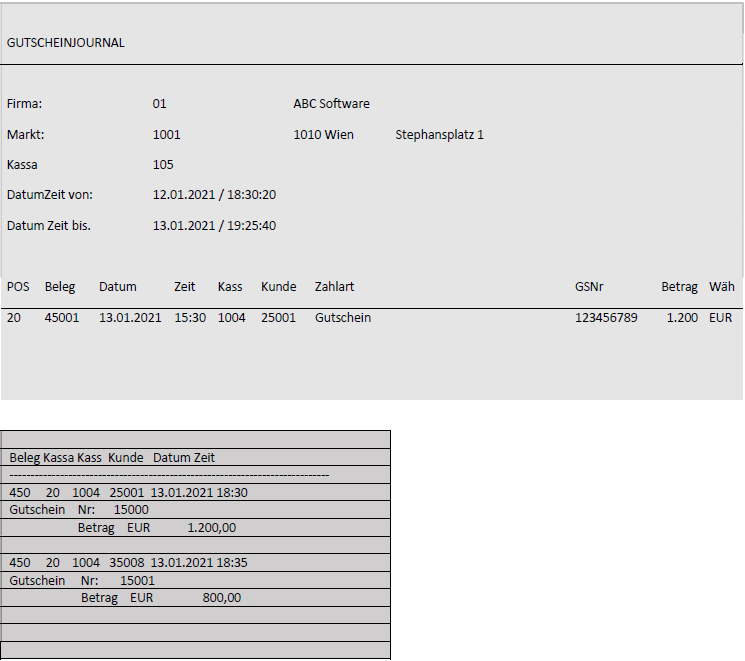The height and width of the screenshot is (661, 745).
Task: Click the Markt value 1001
Action: pyautogui.click(x=166, y=134)
